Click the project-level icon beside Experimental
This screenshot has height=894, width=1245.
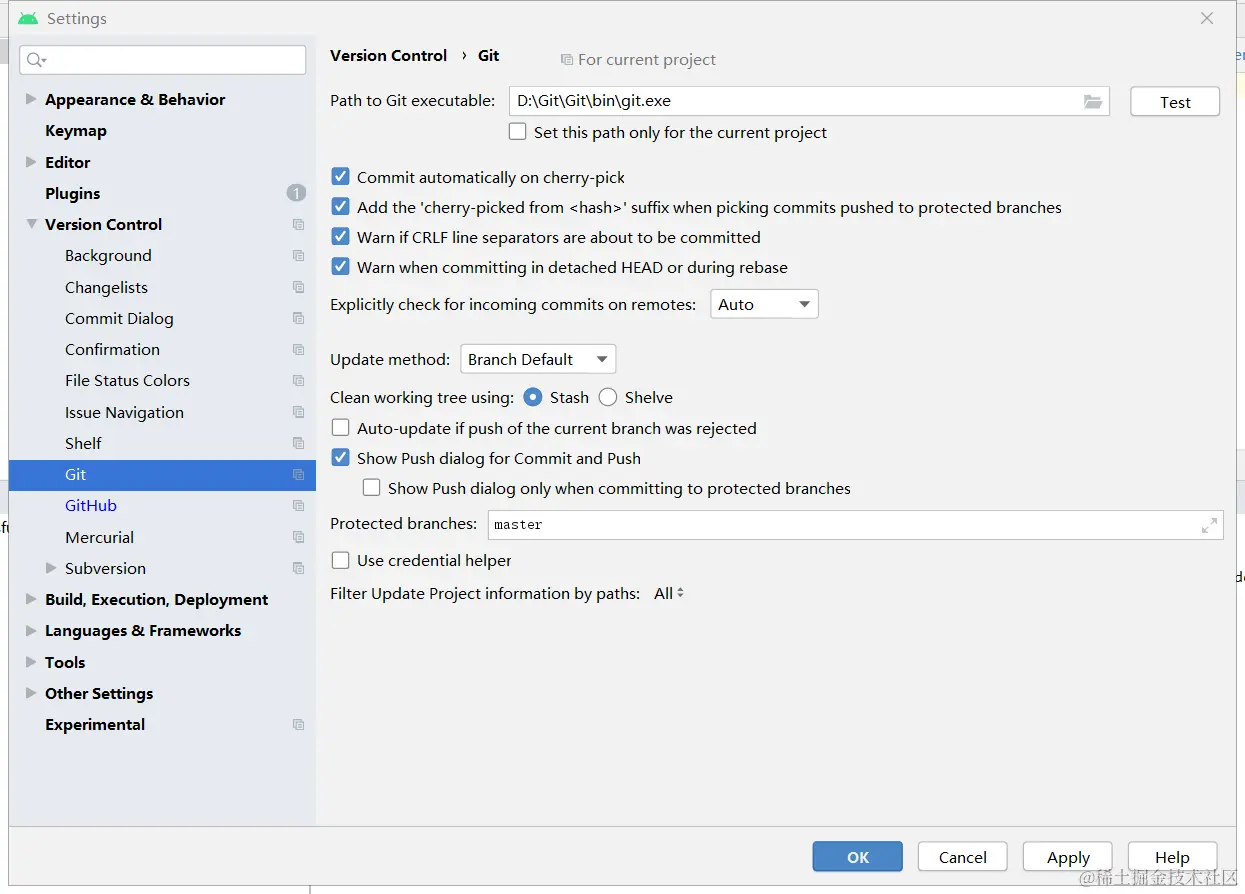point(298,724)
